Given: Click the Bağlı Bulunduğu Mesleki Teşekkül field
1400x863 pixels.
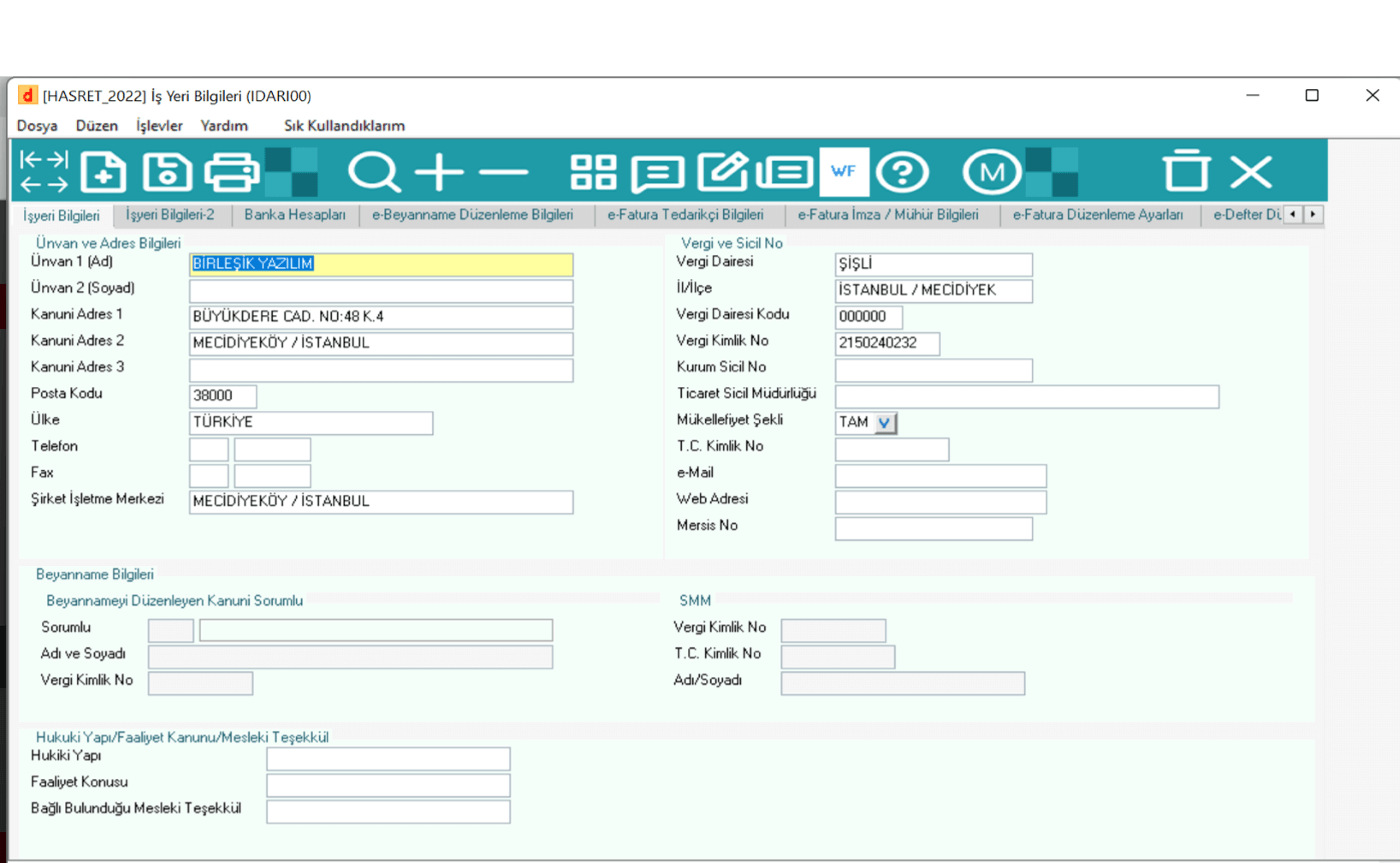Looking at the screenshot, I should [388, 811].
